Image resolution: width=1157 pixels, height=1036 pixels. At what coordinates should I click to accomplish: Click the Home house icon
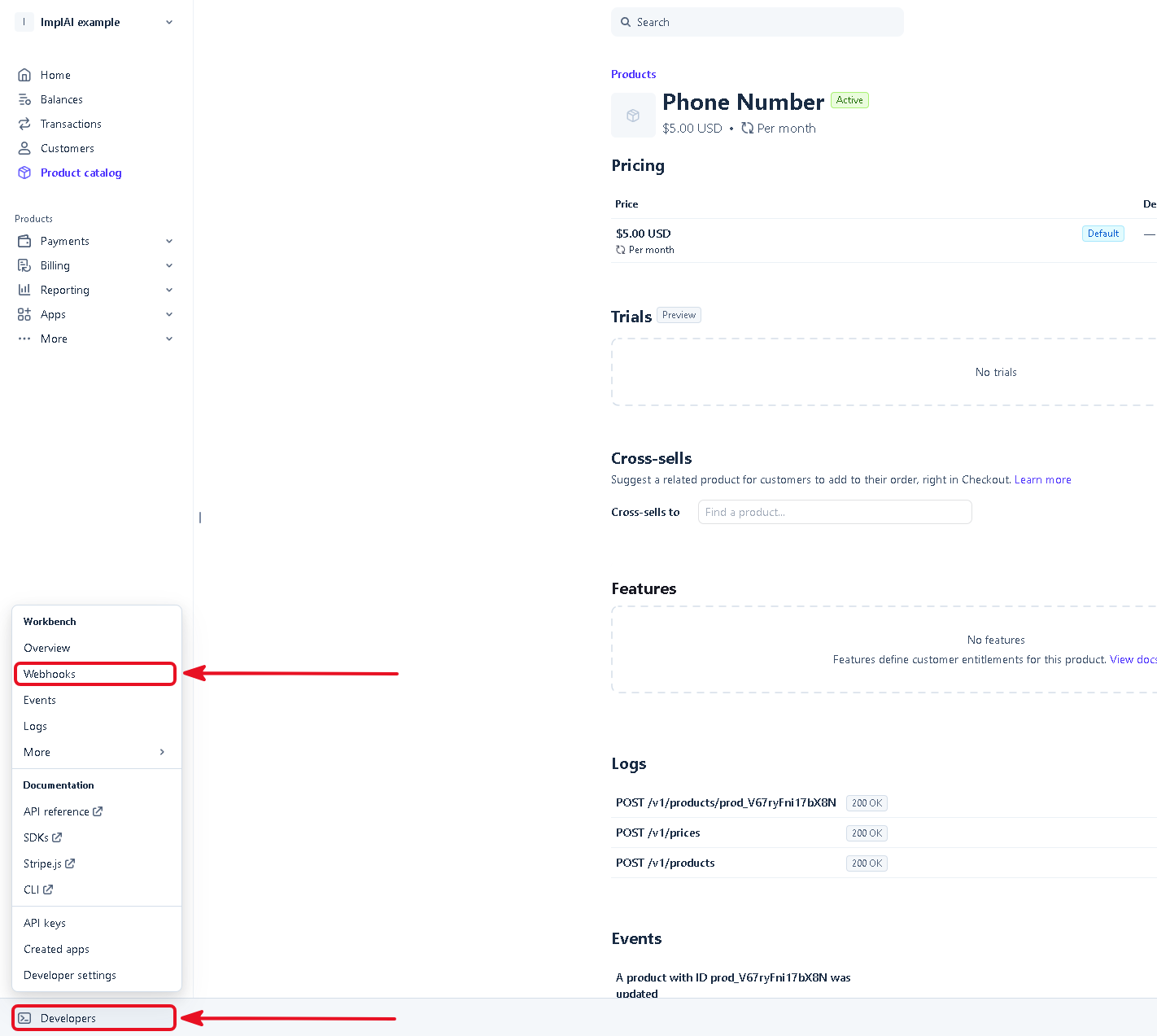24,75
